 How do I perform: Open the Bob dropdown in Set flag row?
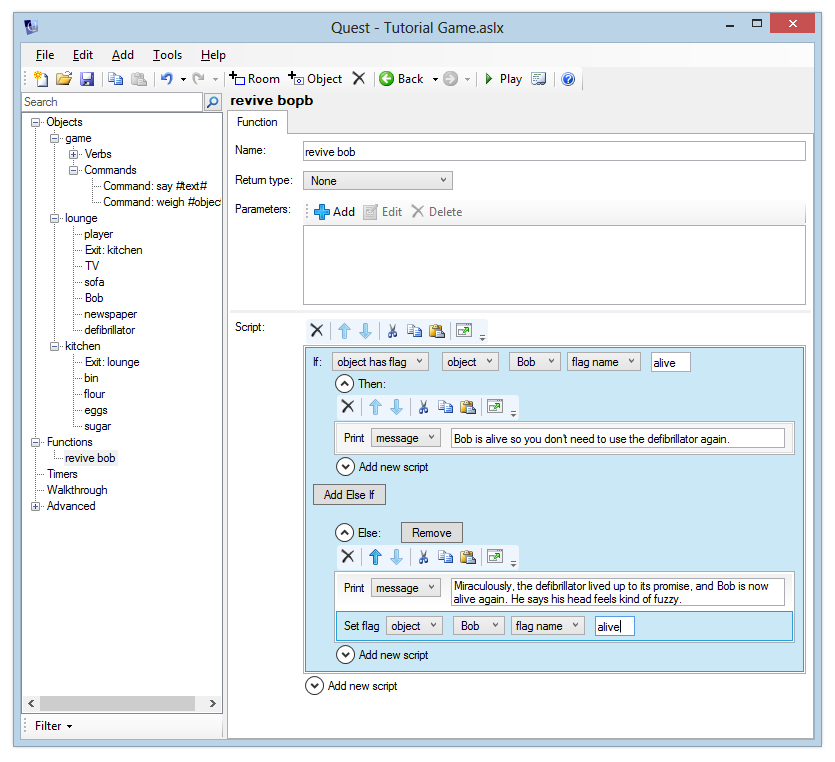[x=479, y=626]
